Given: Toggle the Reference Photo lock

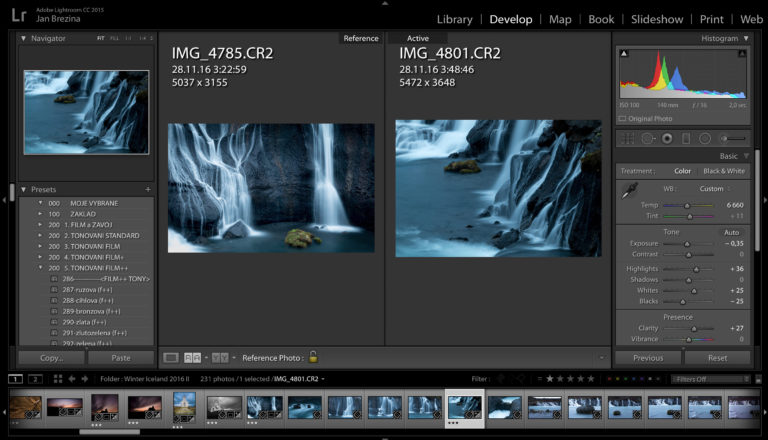Looking at the screenshot, I should point(313,357).
